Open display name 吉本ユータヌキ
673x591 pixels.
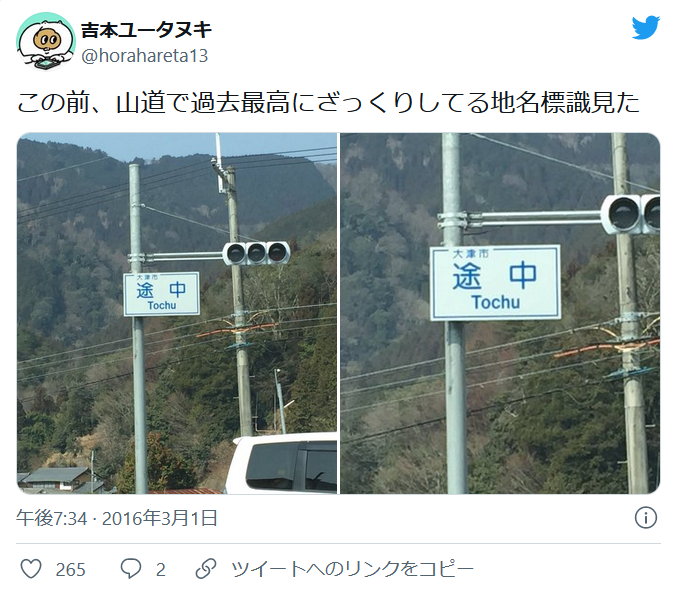(x=146, y=30)
